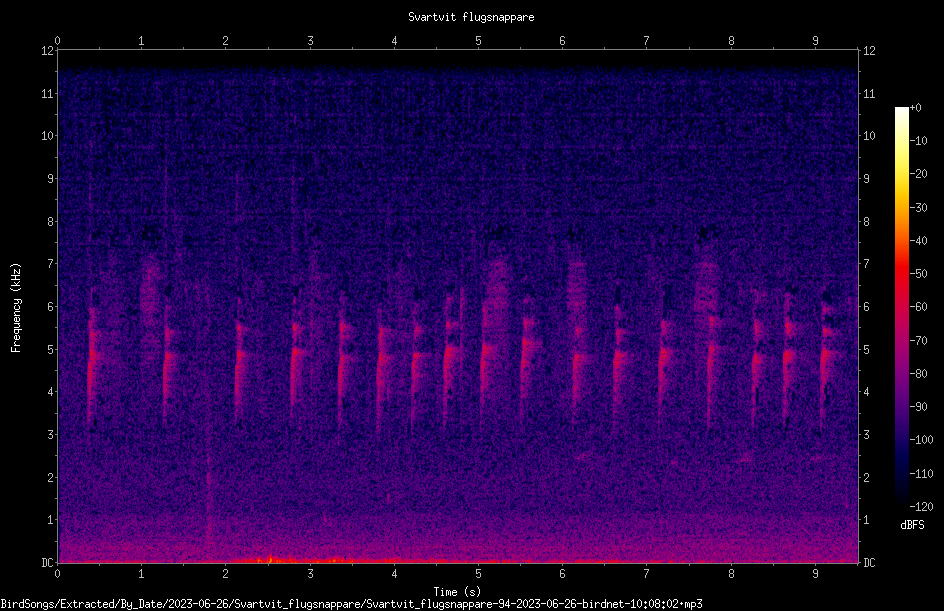Click the "3" tick on the bottom time axis
944x611 pixels.
(310, 574)
